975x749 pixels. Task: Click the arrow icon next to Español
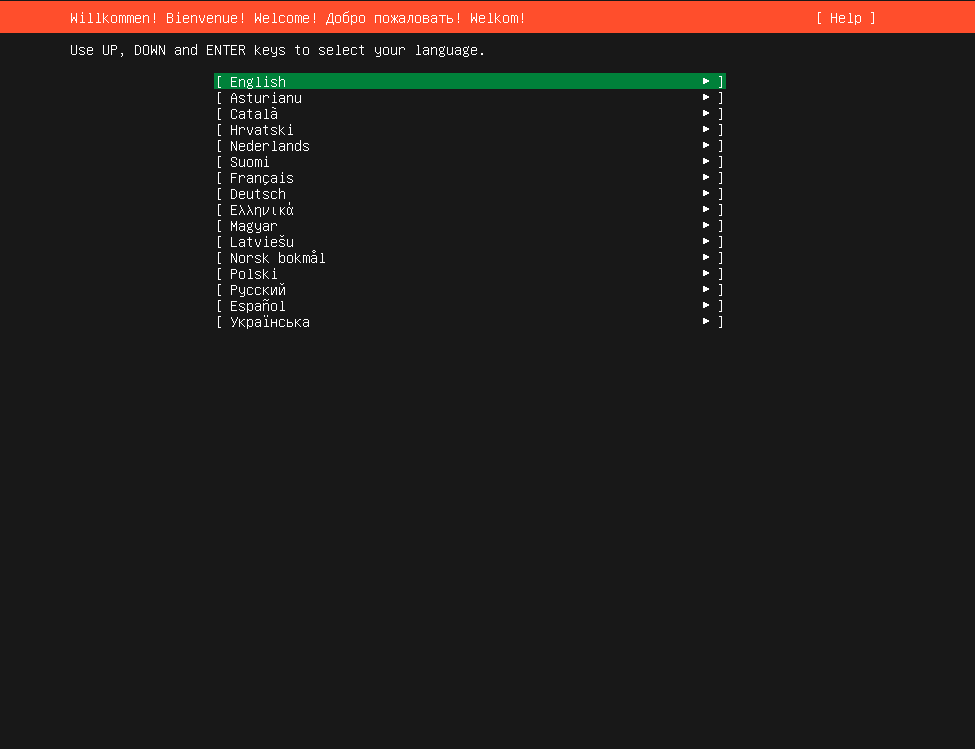point(706,305)
